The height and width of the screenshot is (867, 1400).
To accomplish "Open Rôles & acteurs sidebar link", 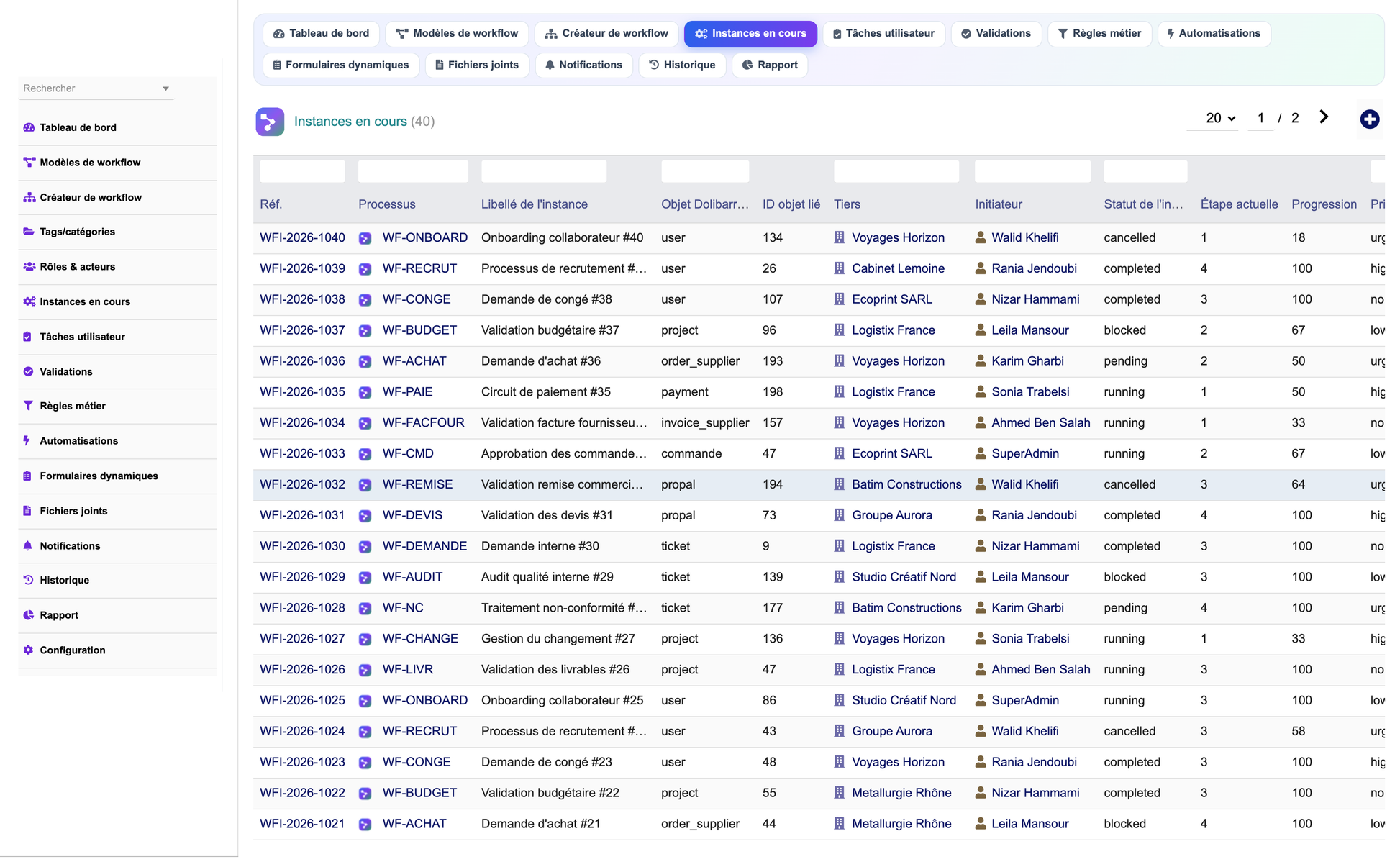I will click(x=77, y=266).
